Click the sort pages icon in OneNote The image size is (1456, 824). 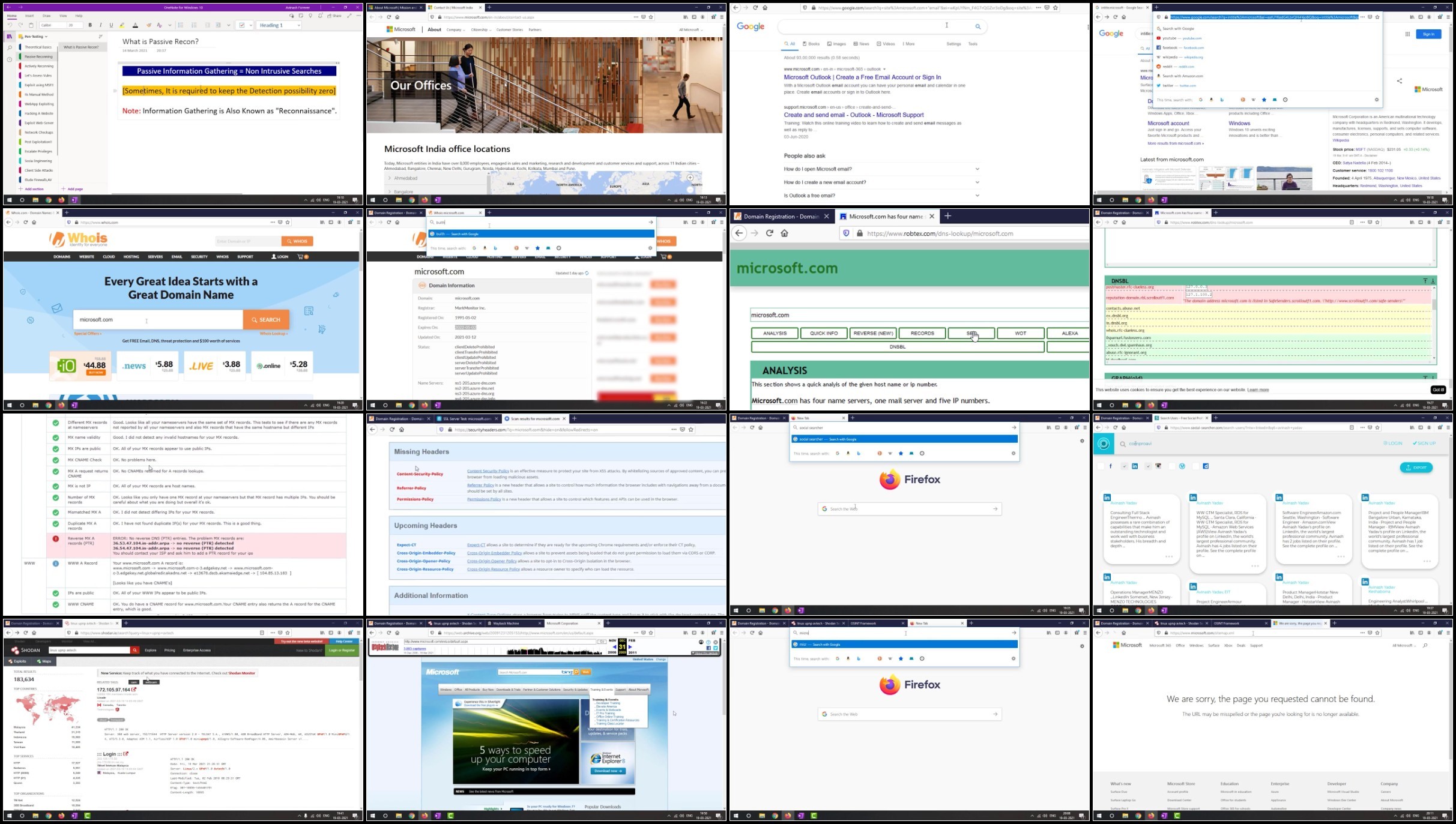coord(100,37)
